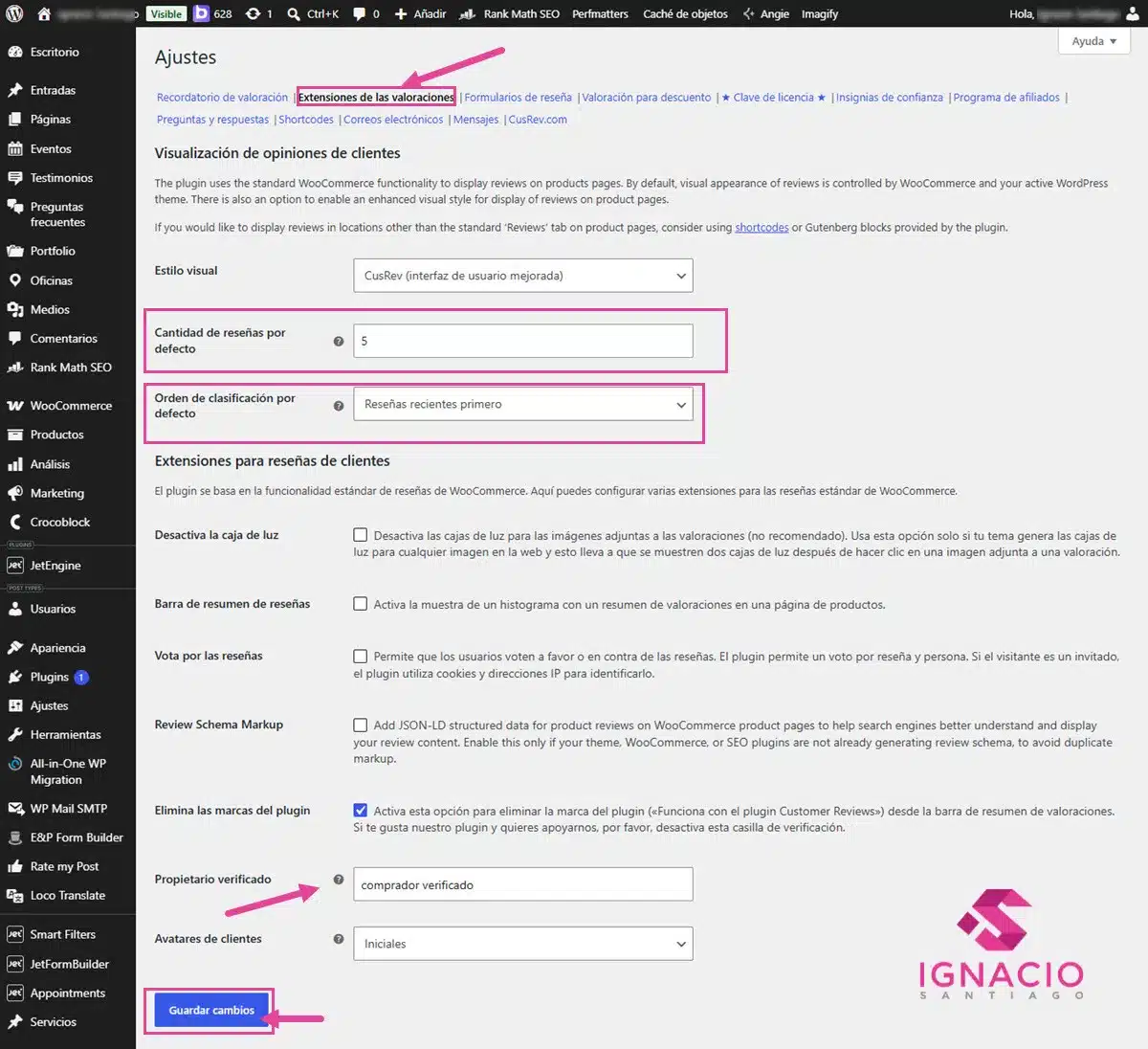Show help for Propietario verificado
Viewport: 1148px width, 1049px height.
click(339, 880)
